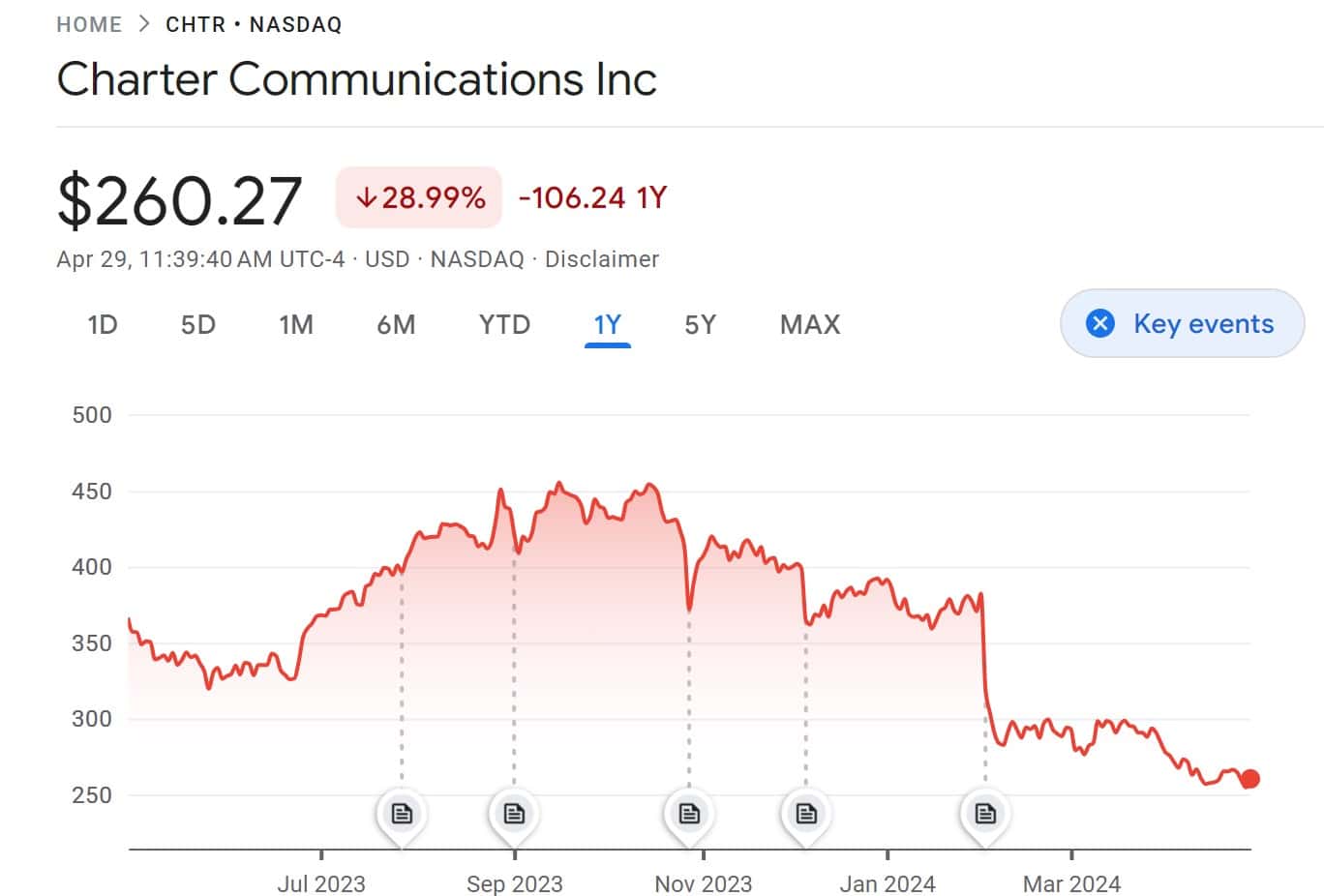Open the 1M price view
Image resolution: width=1324 pixels, height=896 pixels.
click(296, 324)
